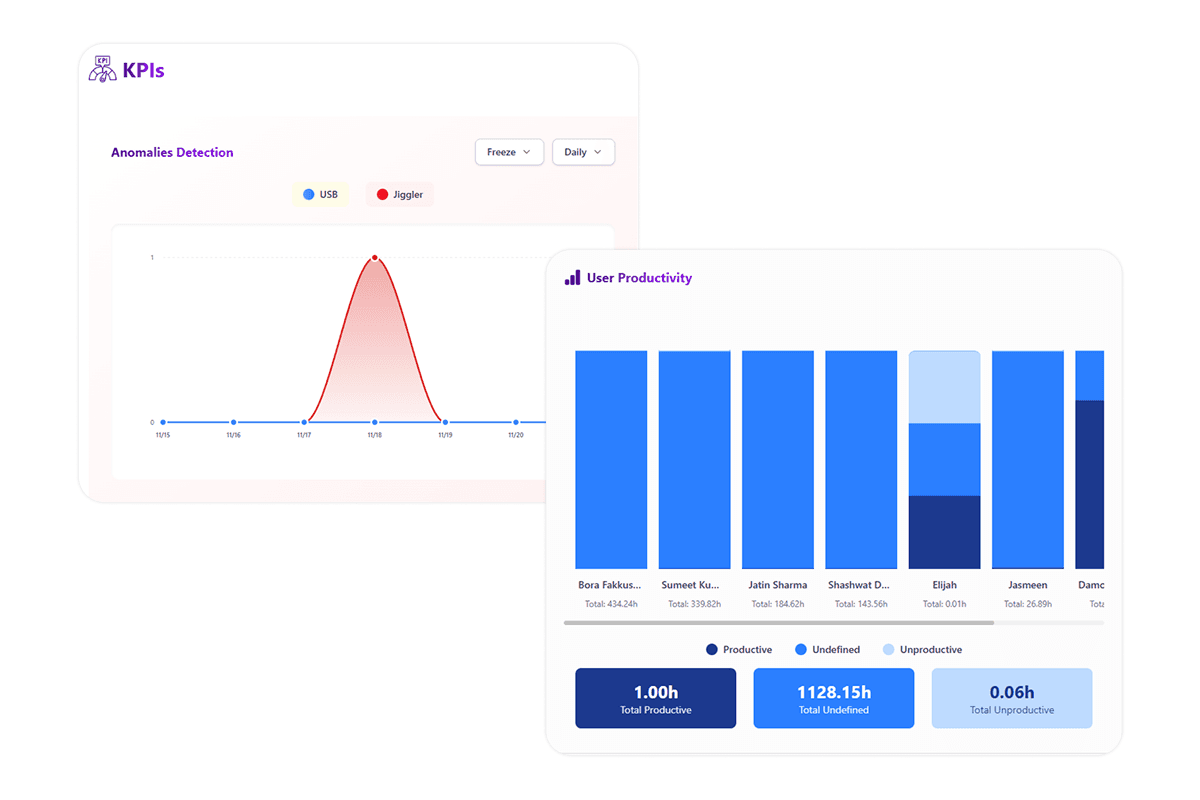Toggle the Productive legend item

point(739,650)
